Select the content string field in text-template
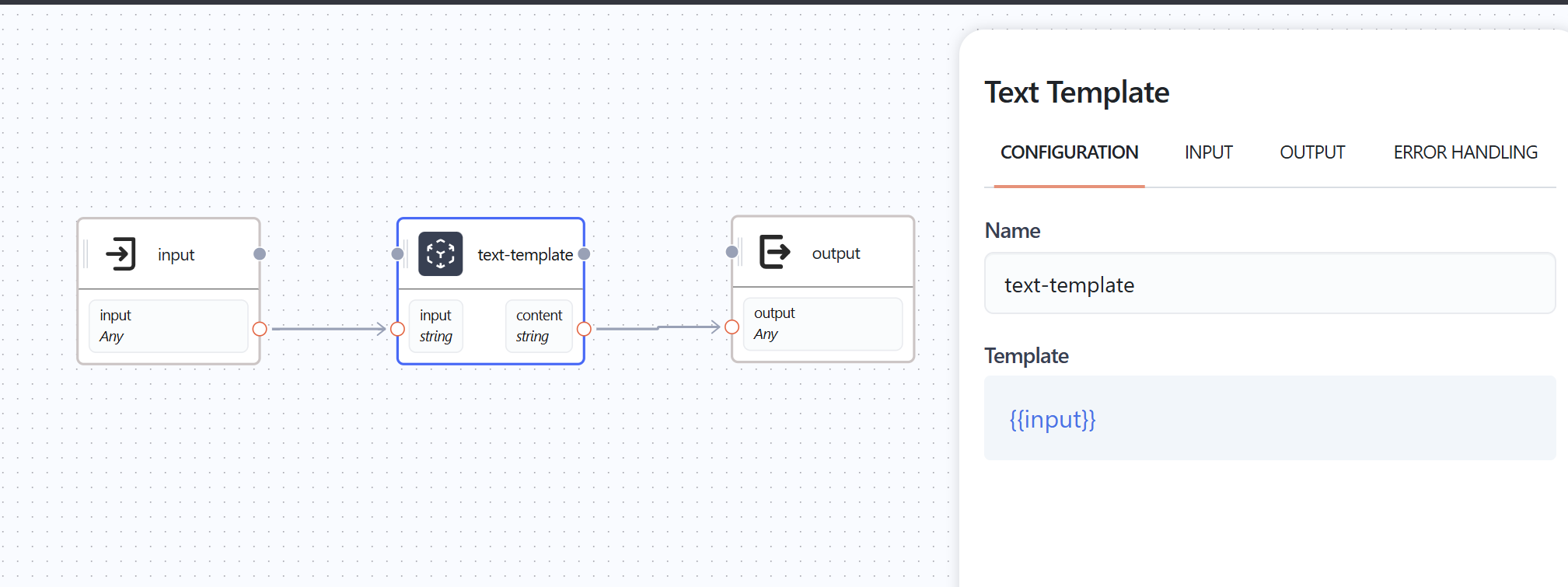Screen dimensions: 1568x587 coord(539,326)
